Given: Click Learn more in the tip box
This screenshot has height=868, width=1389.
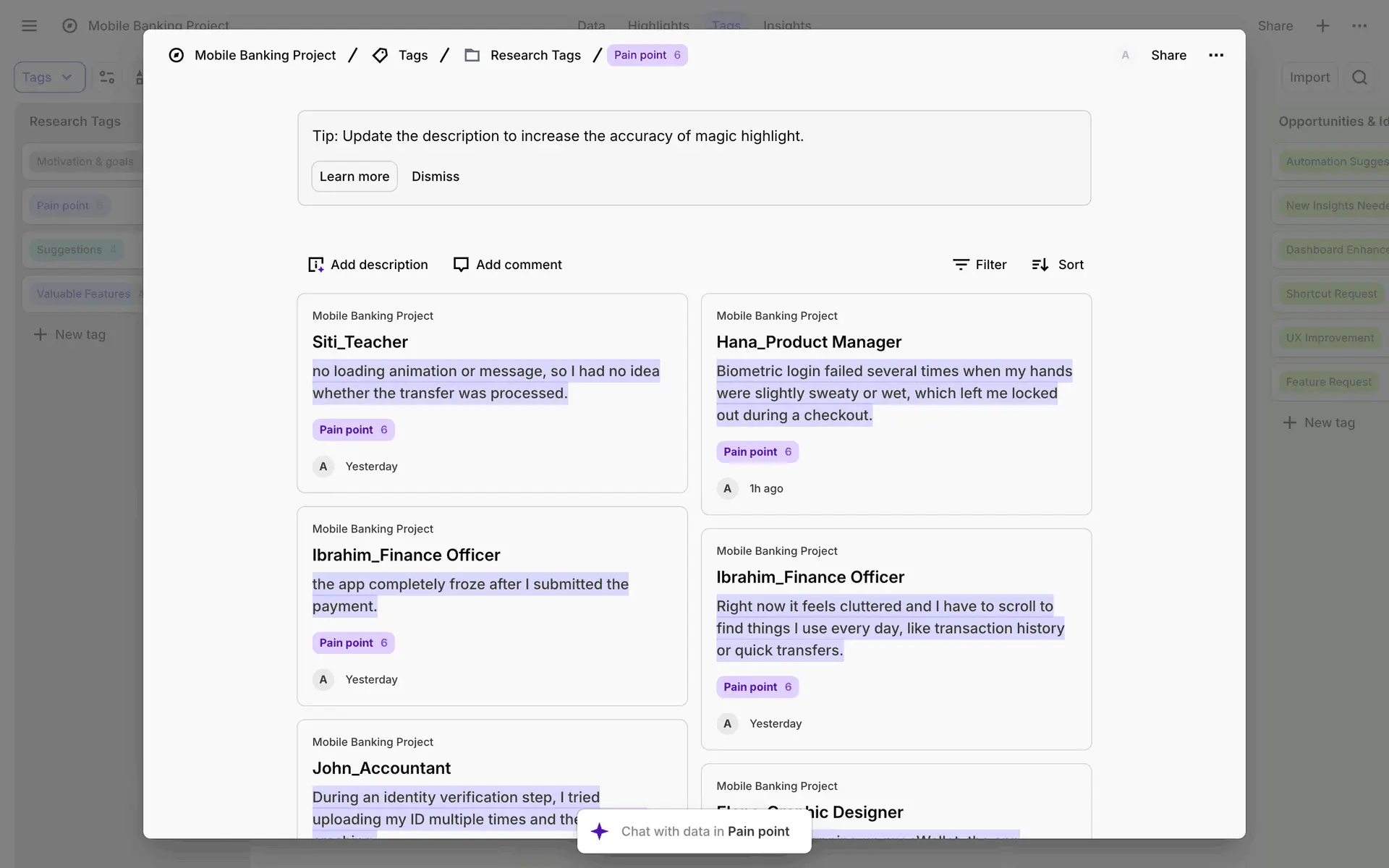Looking at the screenshot, I should (354, 176).
